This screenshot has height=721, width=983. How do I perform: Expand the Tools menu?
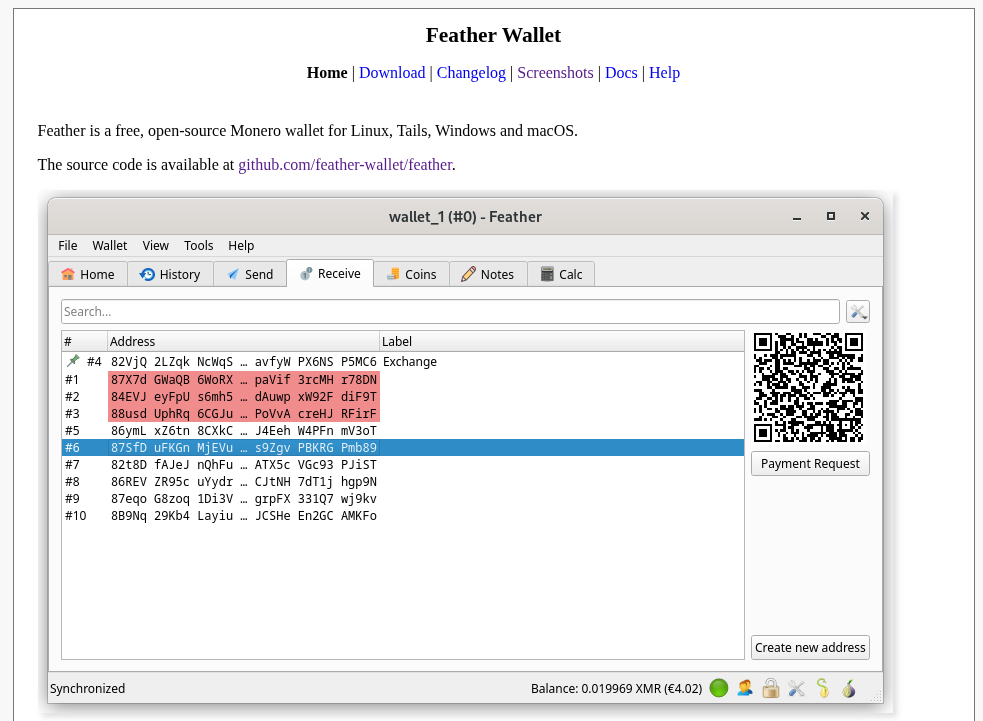coord(199,245)
